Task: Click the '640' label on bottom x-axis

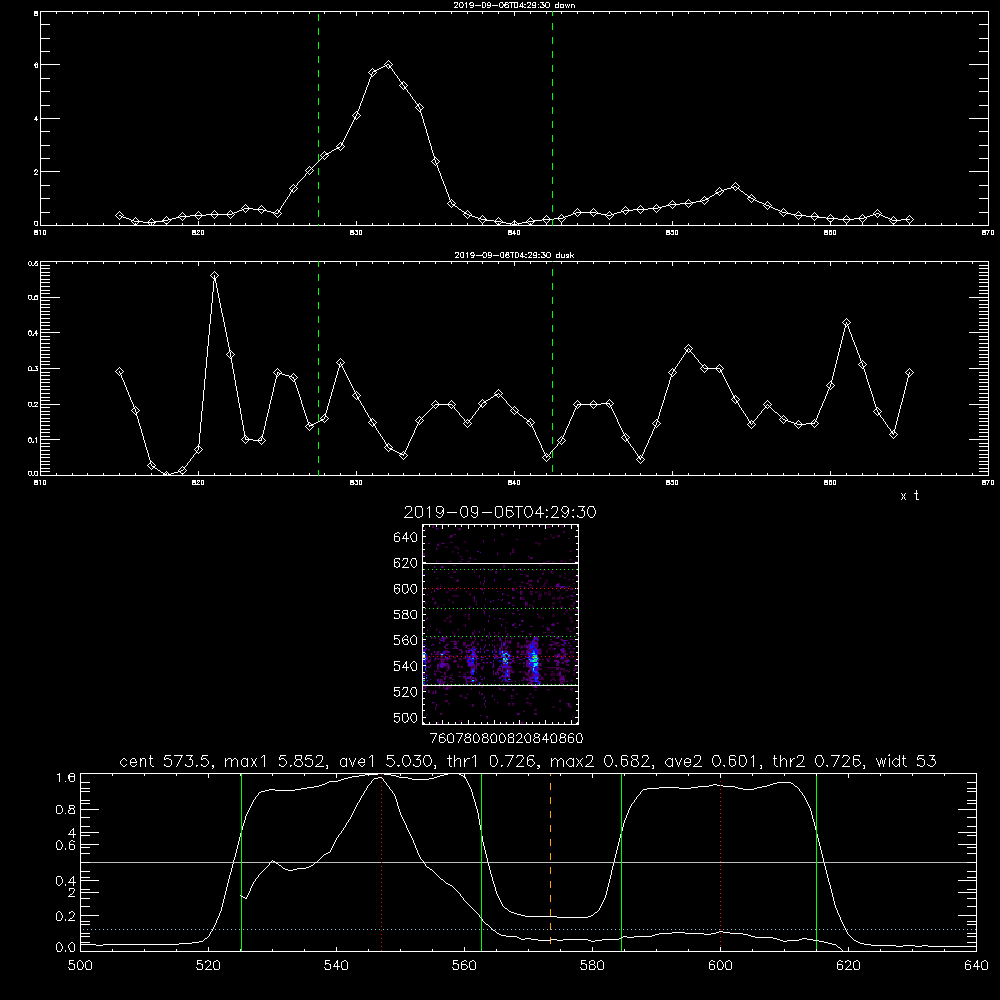Action: pyautogui.click(x=976, y=966)
